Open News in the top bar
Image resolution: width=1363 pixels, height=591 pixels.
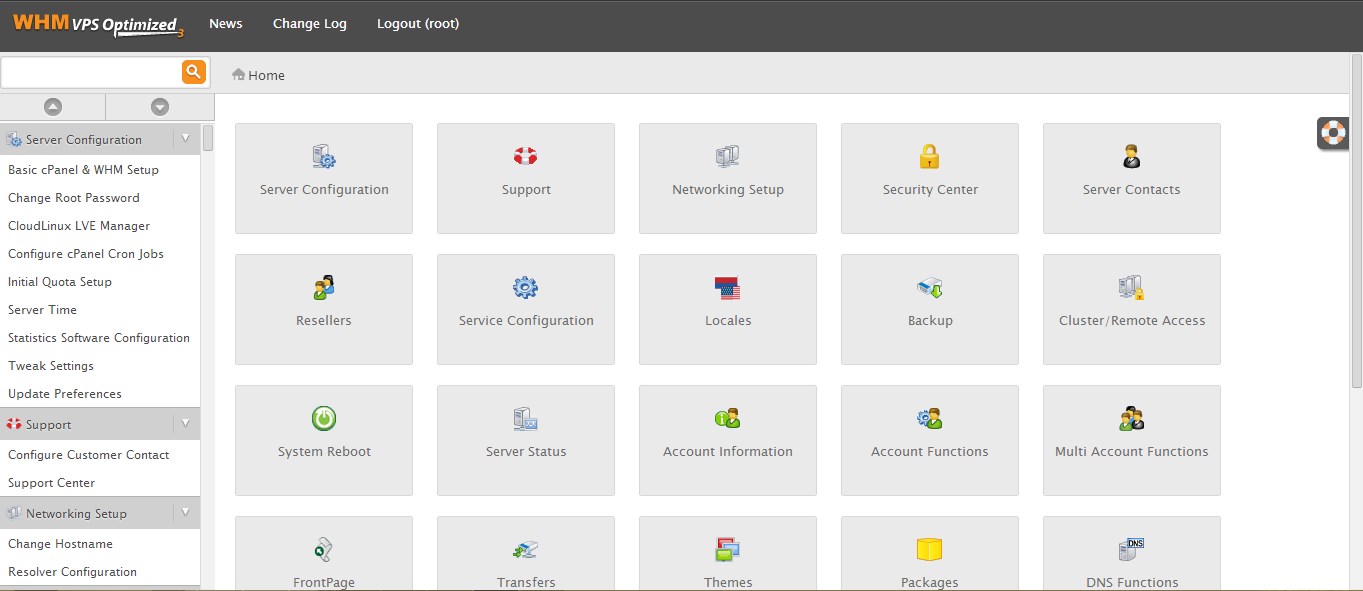(x=226, y=24)
